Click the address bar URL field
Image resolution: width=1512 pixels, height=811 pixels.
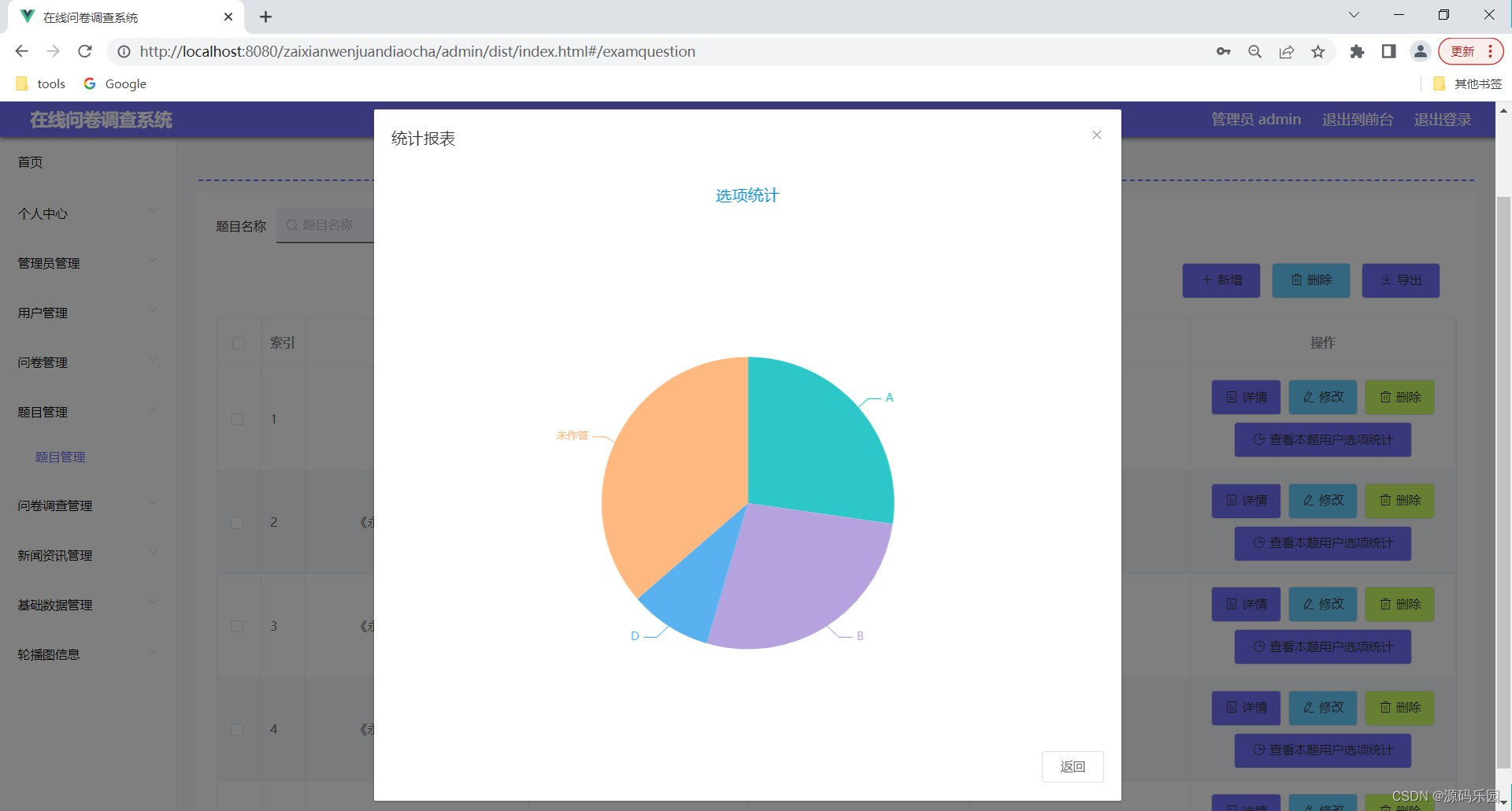[417, 51]
